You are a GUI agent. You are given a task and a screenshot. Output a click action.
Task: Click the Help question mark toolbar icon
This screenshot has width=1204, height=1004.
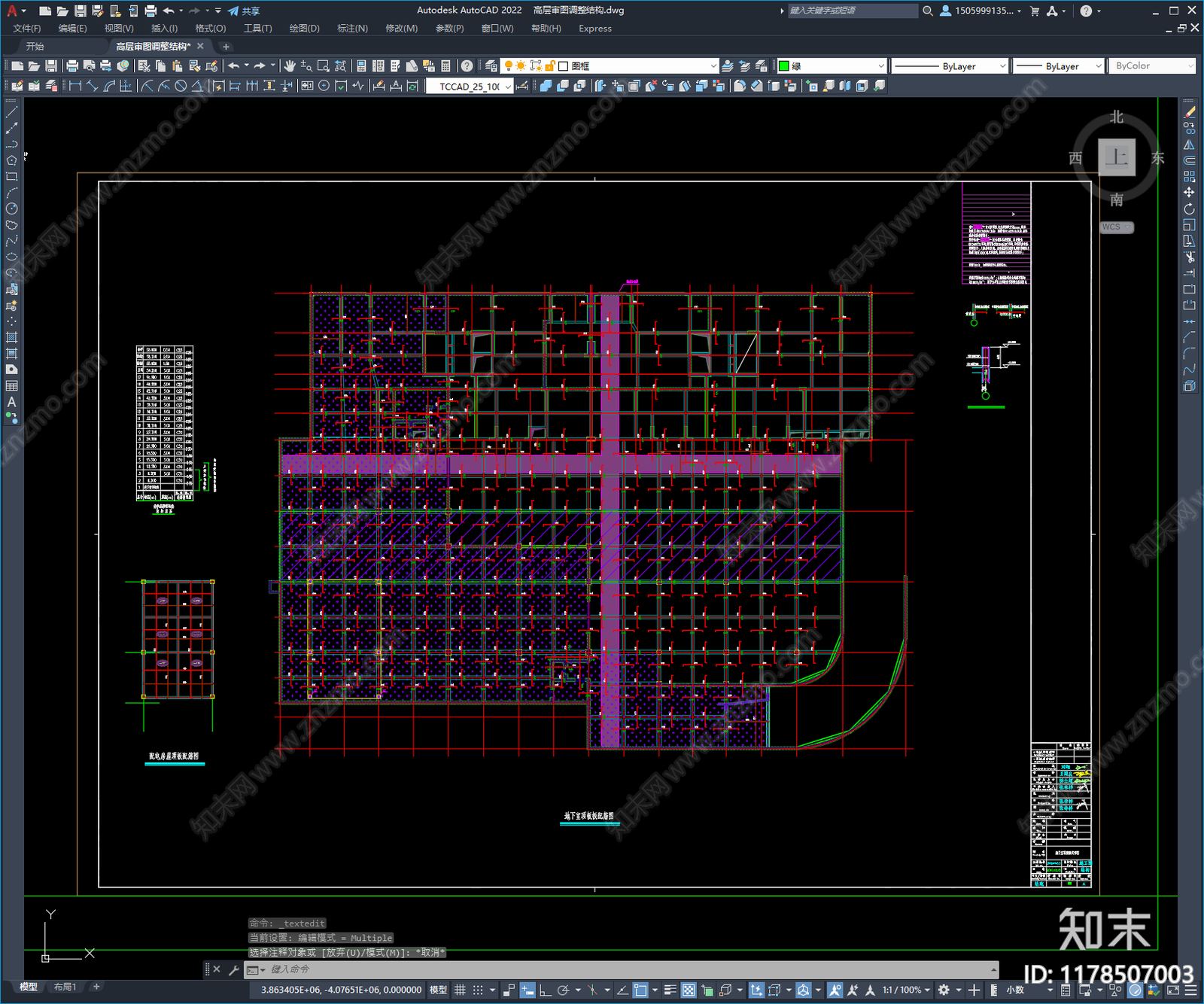coord(467,66)
